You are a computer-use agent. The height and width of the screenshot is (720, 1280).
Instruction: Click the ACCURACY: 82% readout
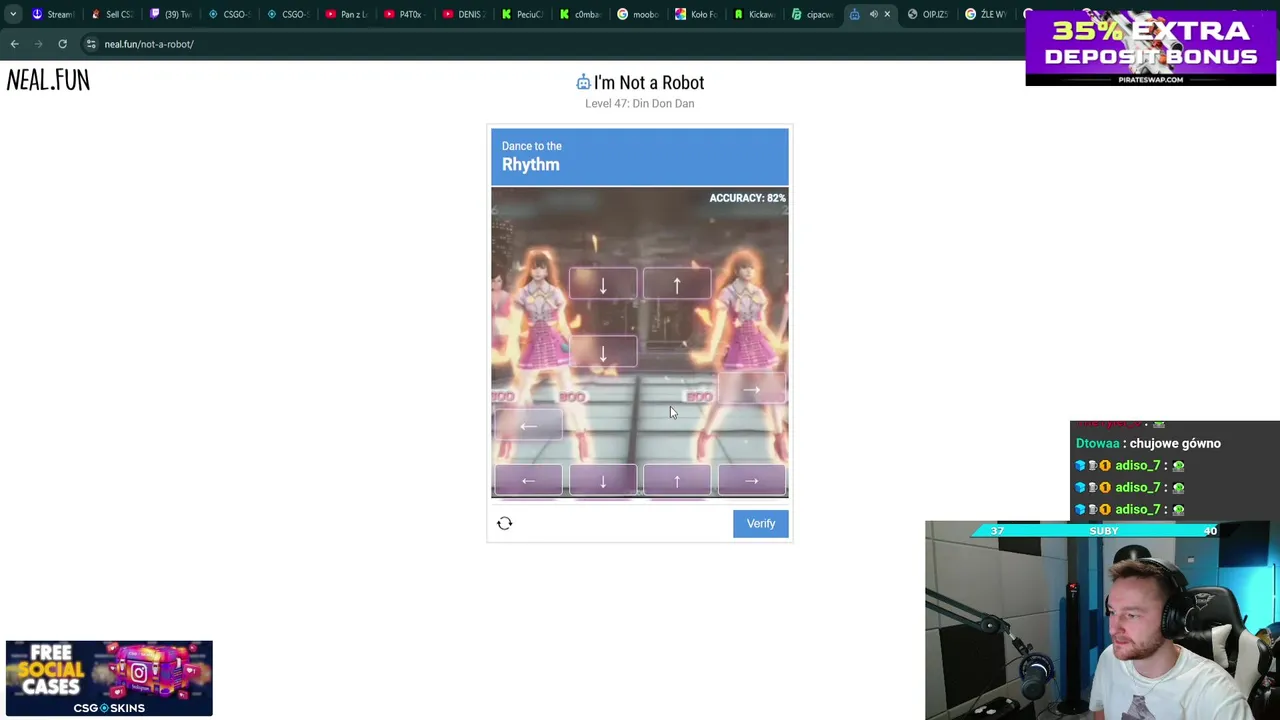click(747, 198)
